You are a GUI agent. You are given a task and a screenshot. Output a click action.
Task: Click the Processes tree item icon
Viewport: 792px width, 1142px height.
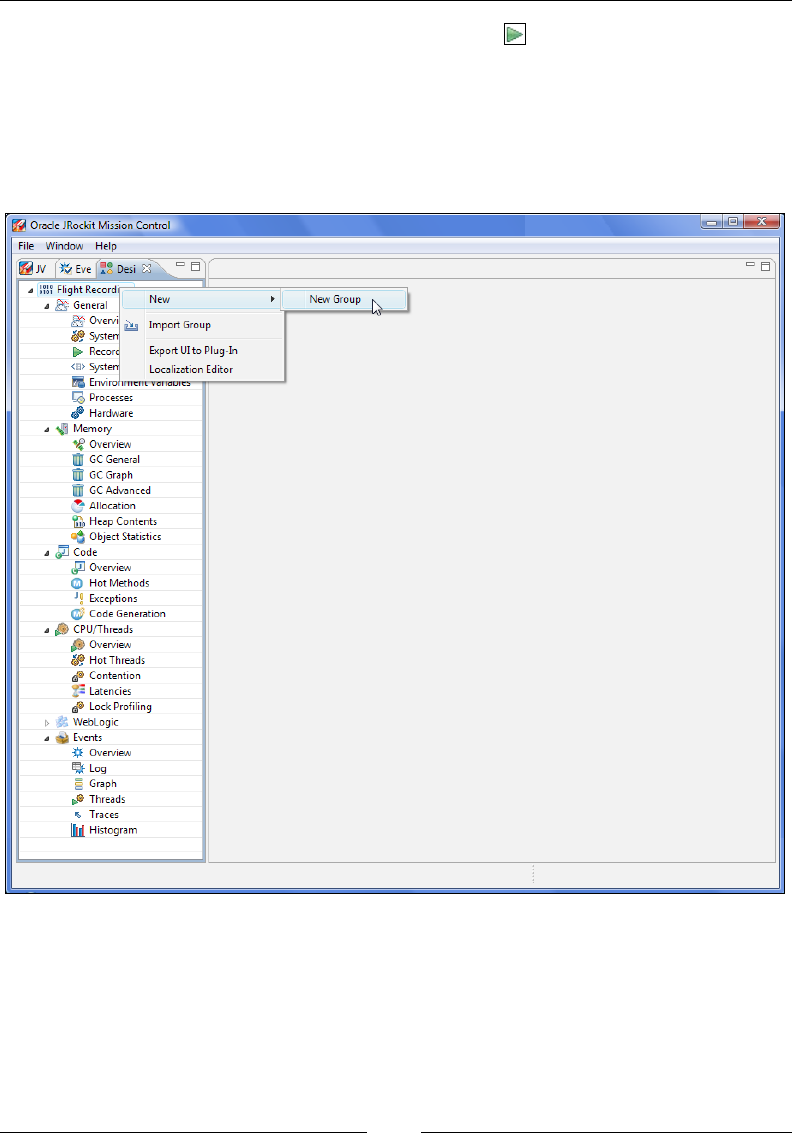click(x=78, y=398)
